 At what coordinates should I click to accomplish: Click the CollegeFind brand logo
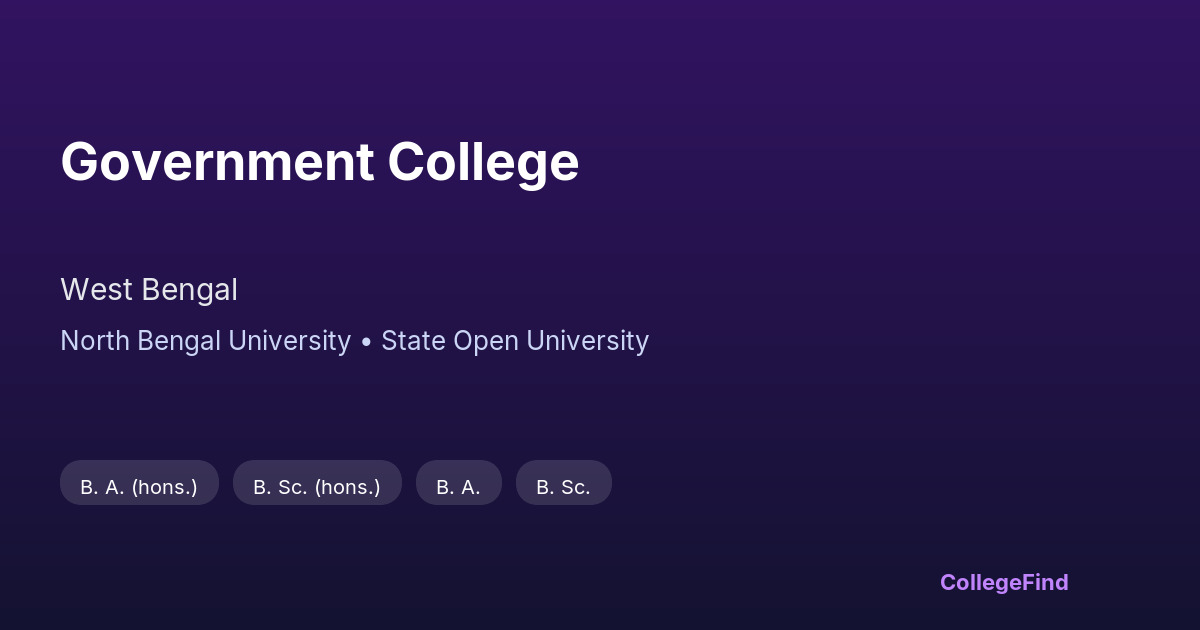[x=1003, y=582]
